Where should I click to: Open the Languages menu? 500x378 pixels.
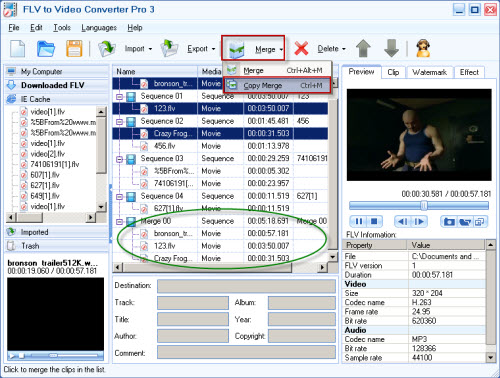click(x=99, y=28)
